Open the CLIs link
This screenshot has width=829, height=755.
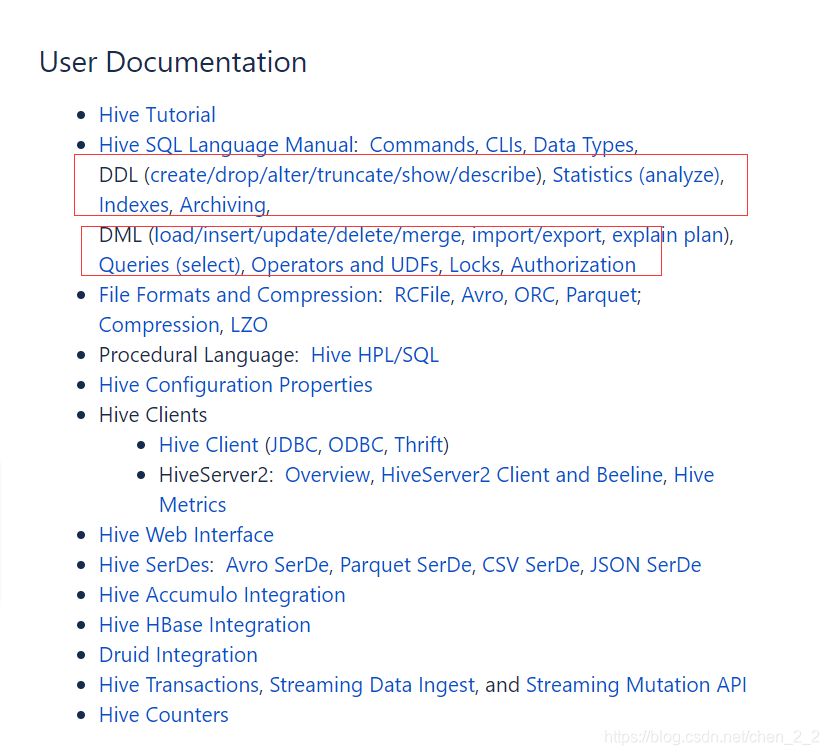pos(503,145)
